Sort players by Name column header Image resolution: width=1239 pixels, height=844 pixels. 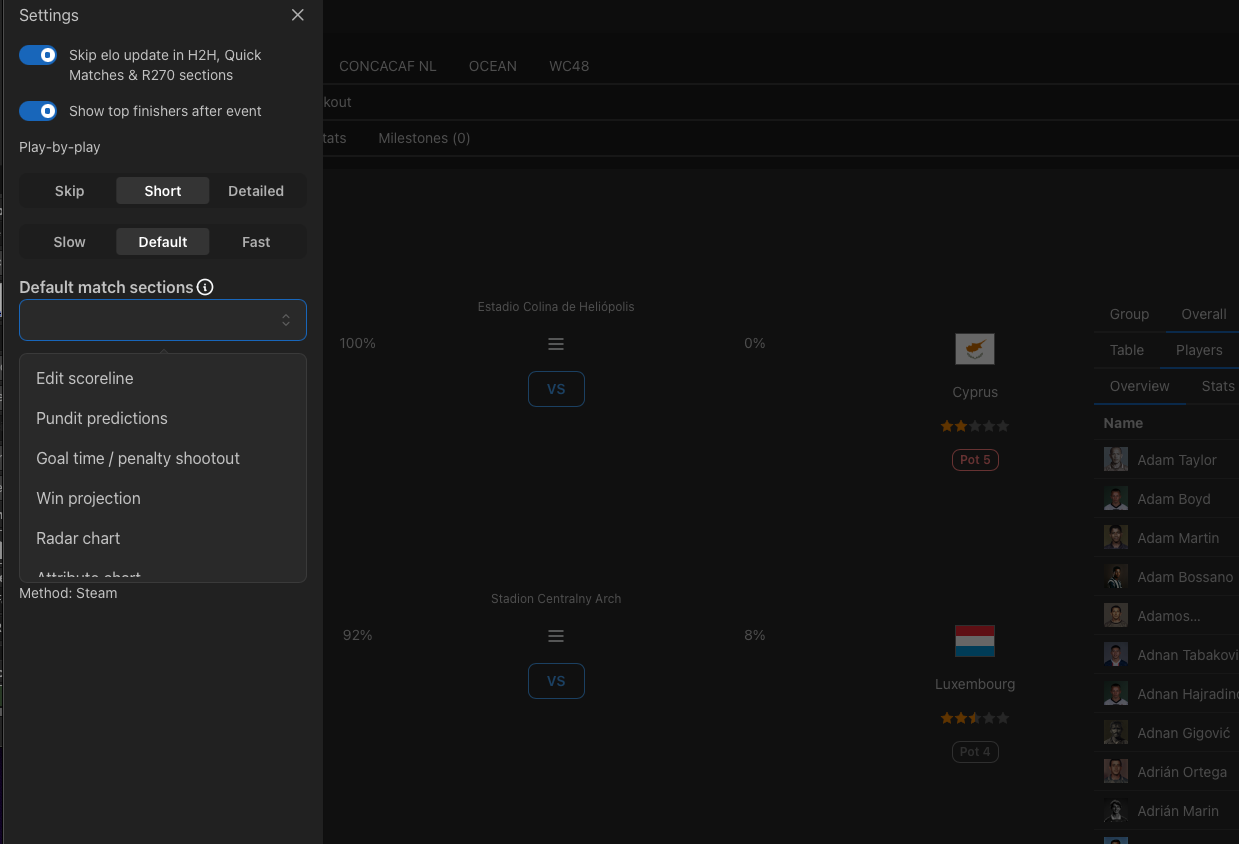click(1123, 423)
